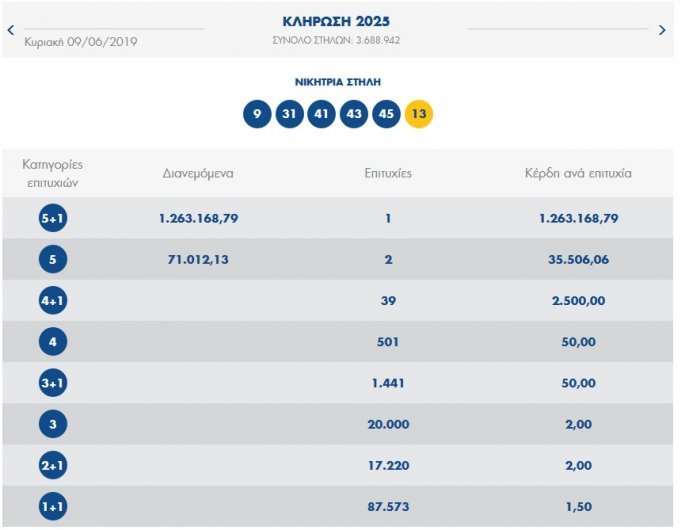
Task: Click winning number ball 31
Action: (x=289, y=114)
